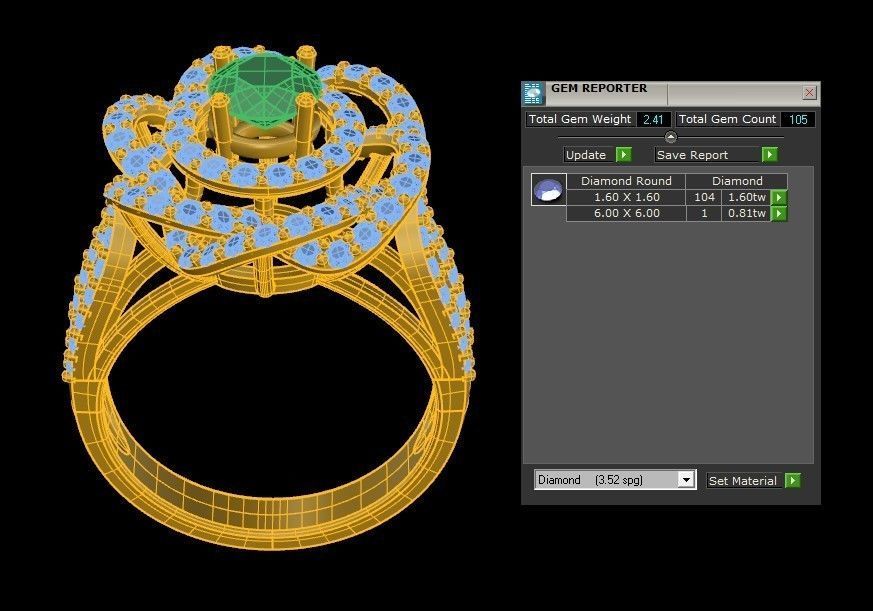The width and height of the screenshot is (873, 611).
Task: Click the Total Gem Weight value 2.41
Action: click(653, 119)
